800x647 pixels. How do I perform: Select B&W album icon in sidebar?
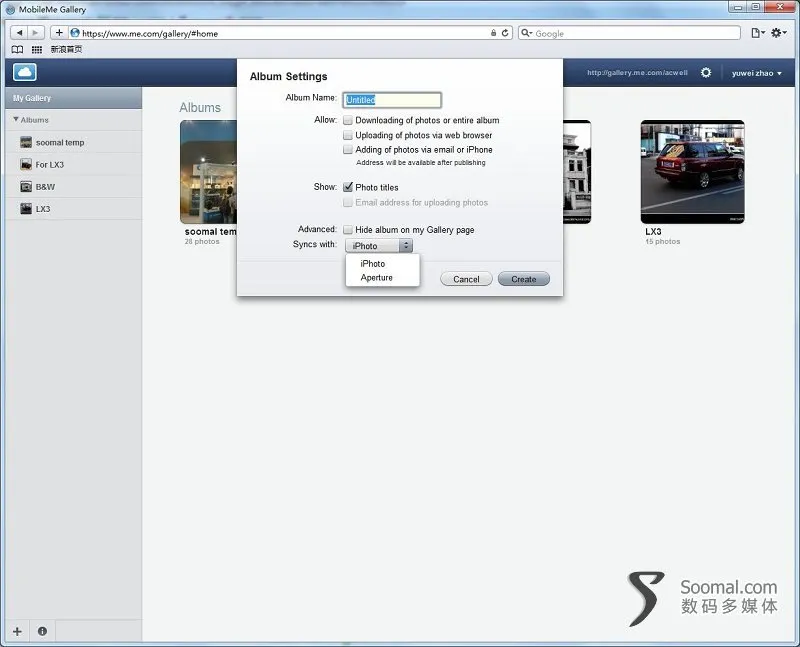coord(26,187)
